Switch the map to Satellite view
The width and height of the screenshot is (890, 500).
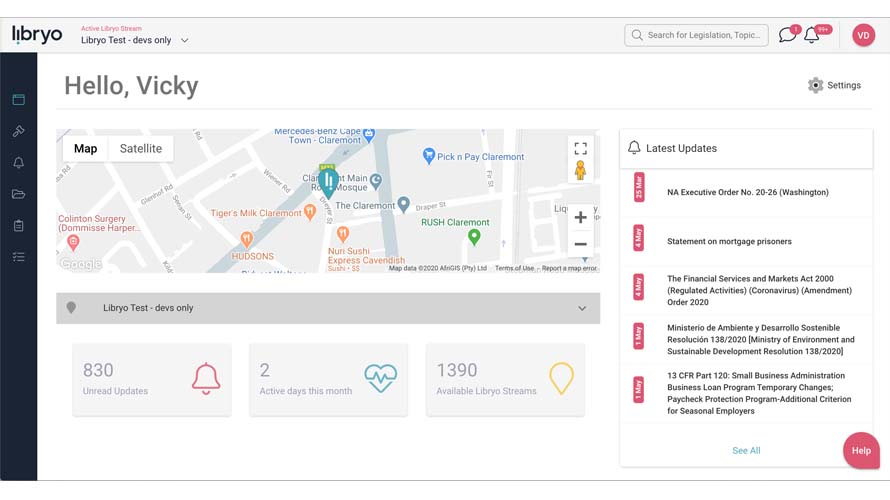141,149
